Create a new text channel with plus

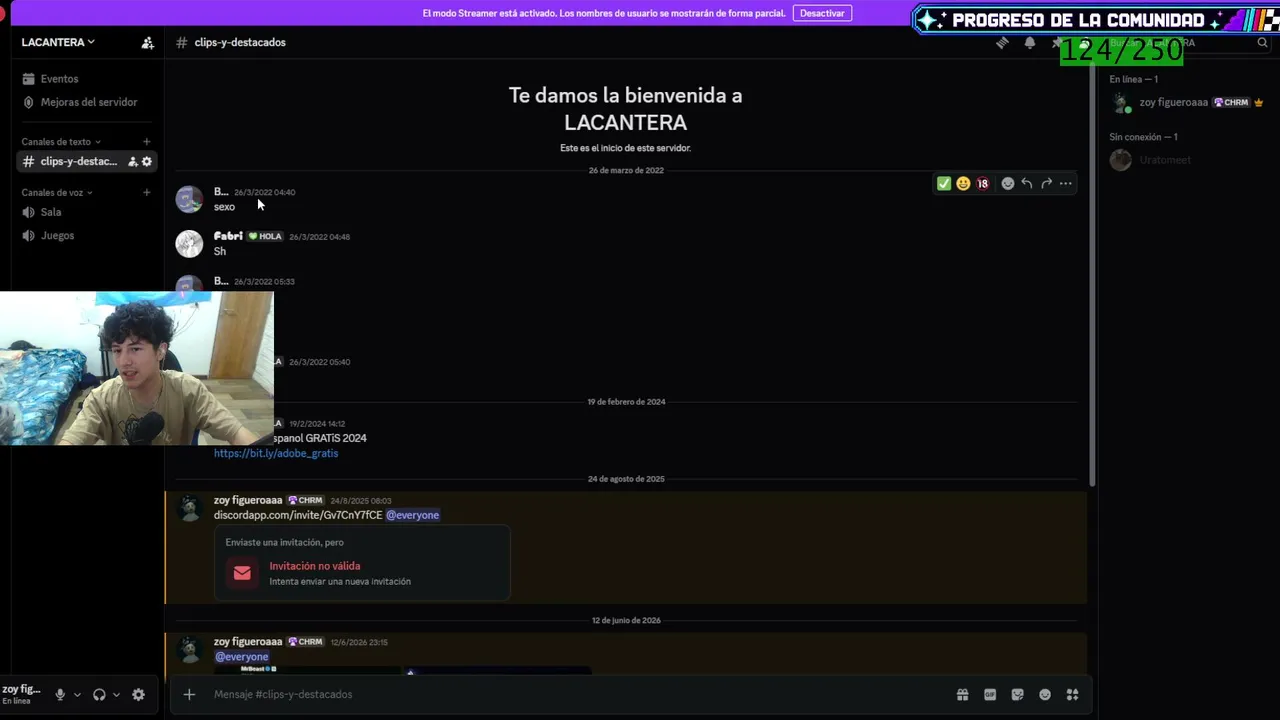click(x=147, y=142)
